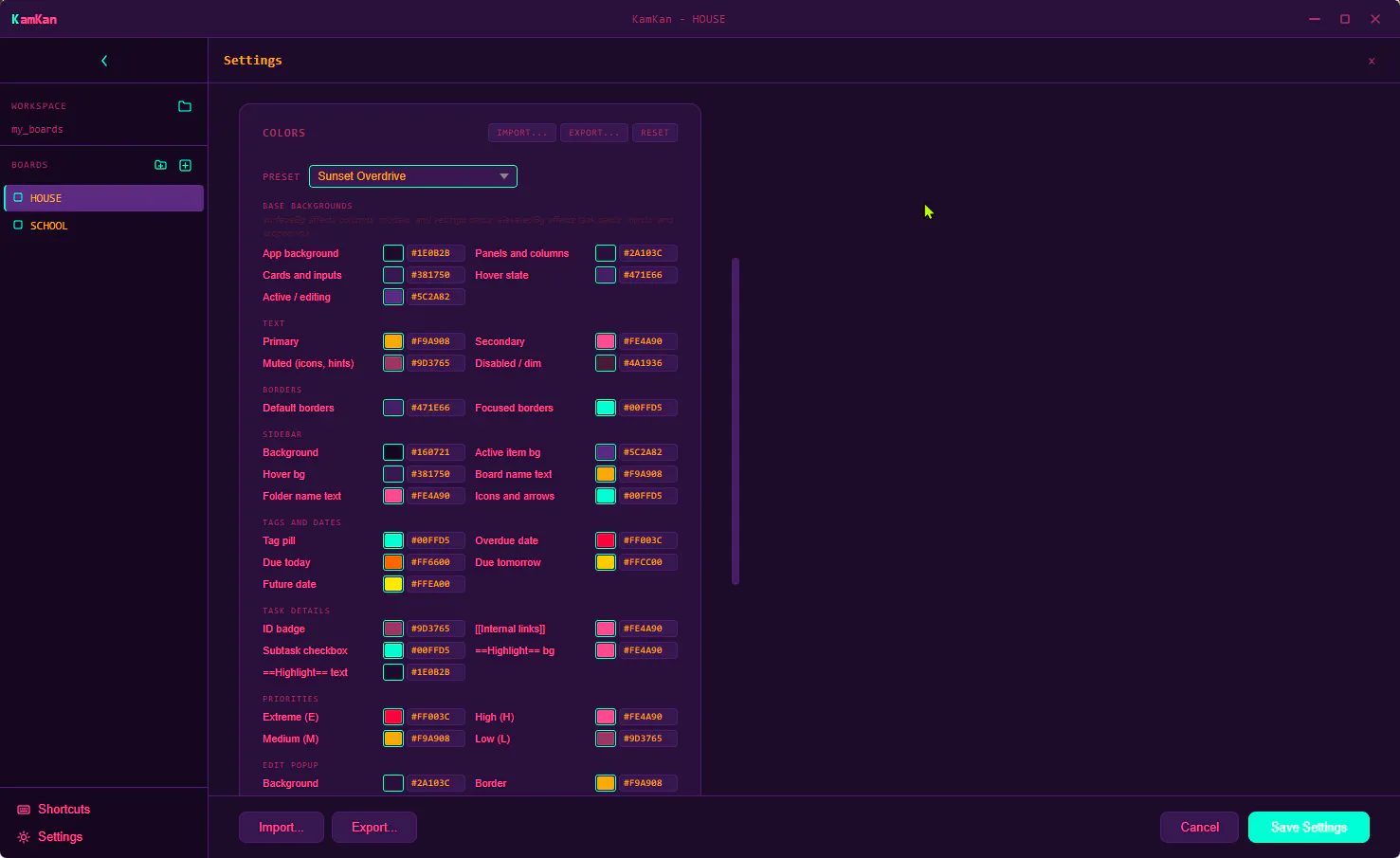This screenshot has height=858, width=1400.
Task: Open Future date color swatch
Action: click(393, 584)
